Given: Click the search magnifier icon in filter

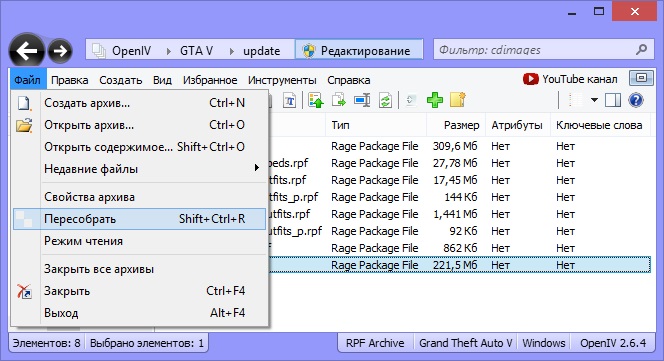Looking at the screenshot, I should (x=641, y=50).
